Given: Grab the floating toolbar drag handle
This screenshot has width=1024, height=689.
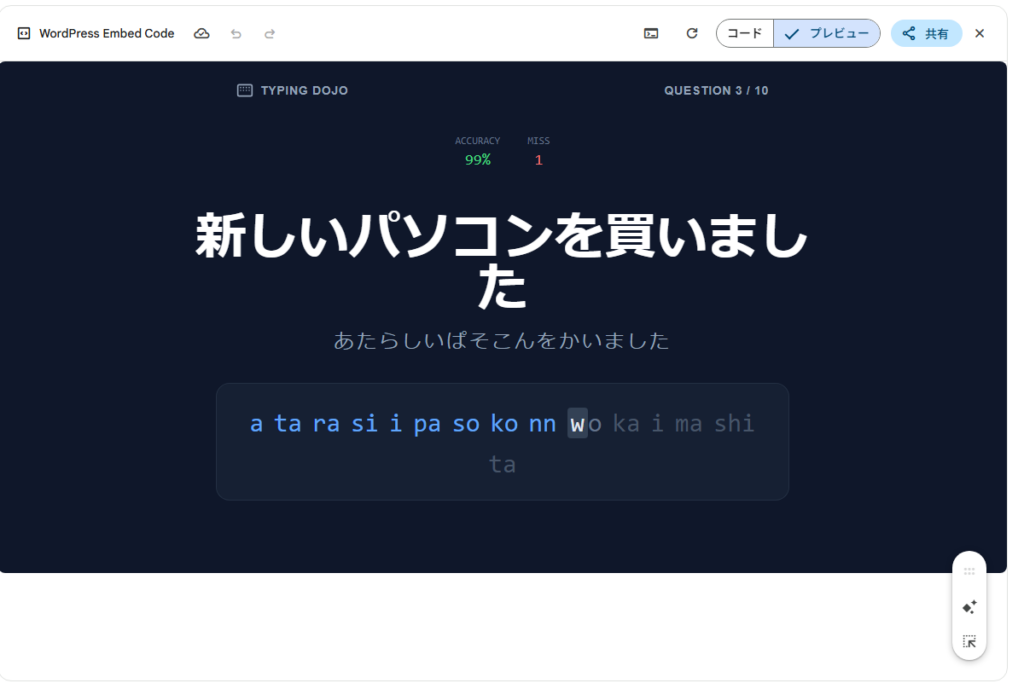Looking at the screenshot, I should click(x=969, y=571).
